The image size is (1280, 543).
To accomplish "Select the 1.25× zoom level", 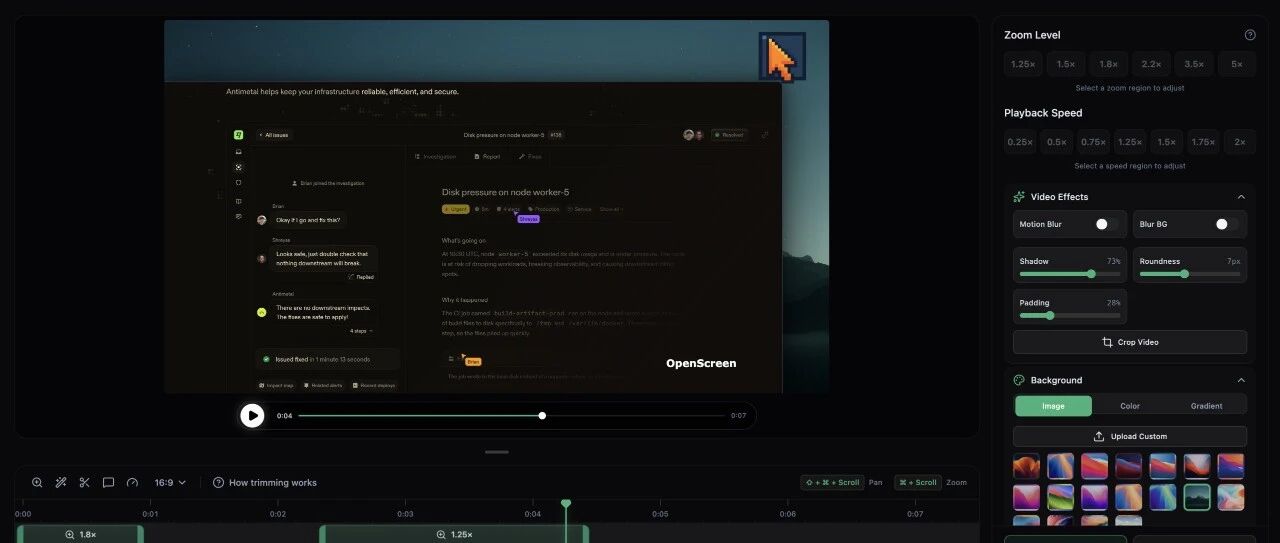I will click(x=1023, y=64).
